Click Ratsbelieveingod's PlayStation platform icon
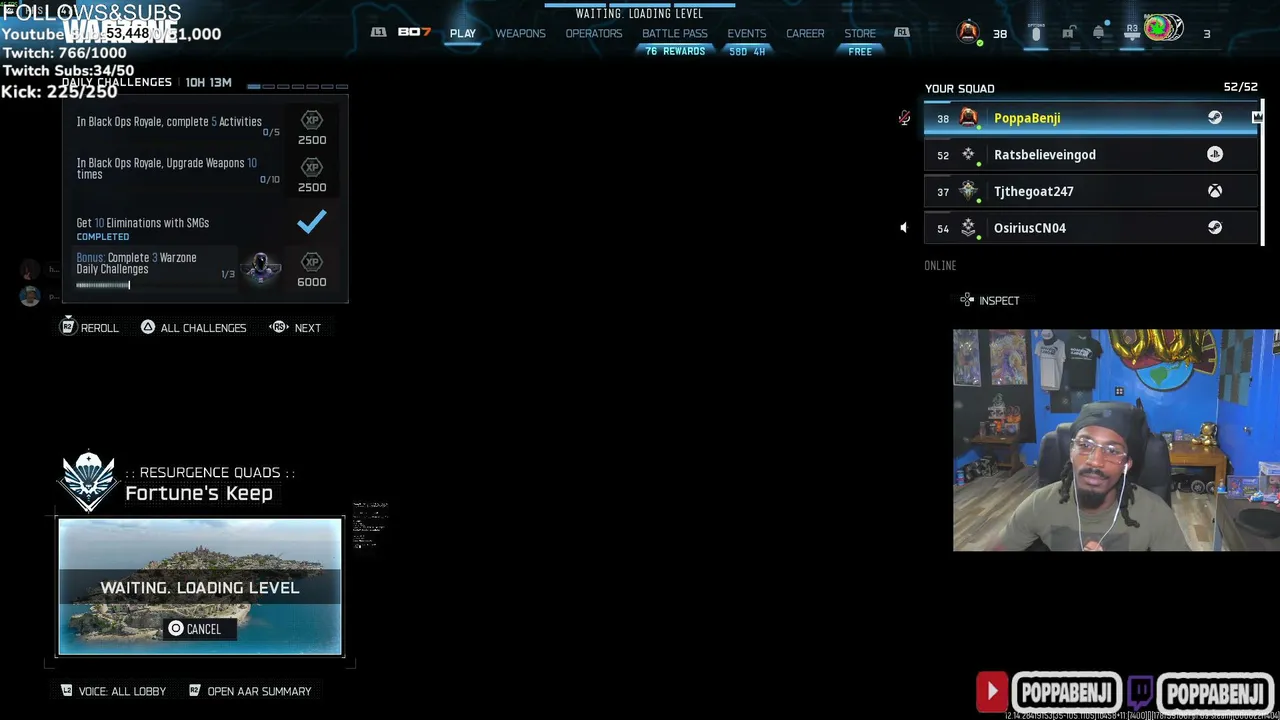 point(1214,154)
